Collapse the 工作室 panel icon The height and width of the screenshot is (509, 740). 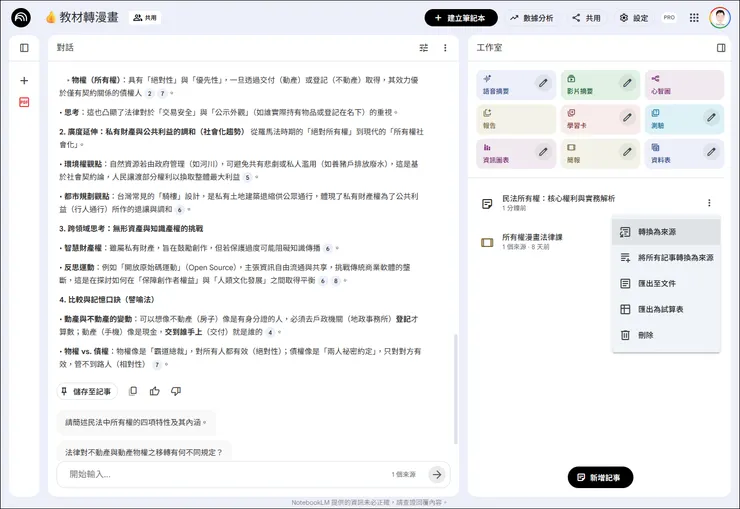pos(721,48)
